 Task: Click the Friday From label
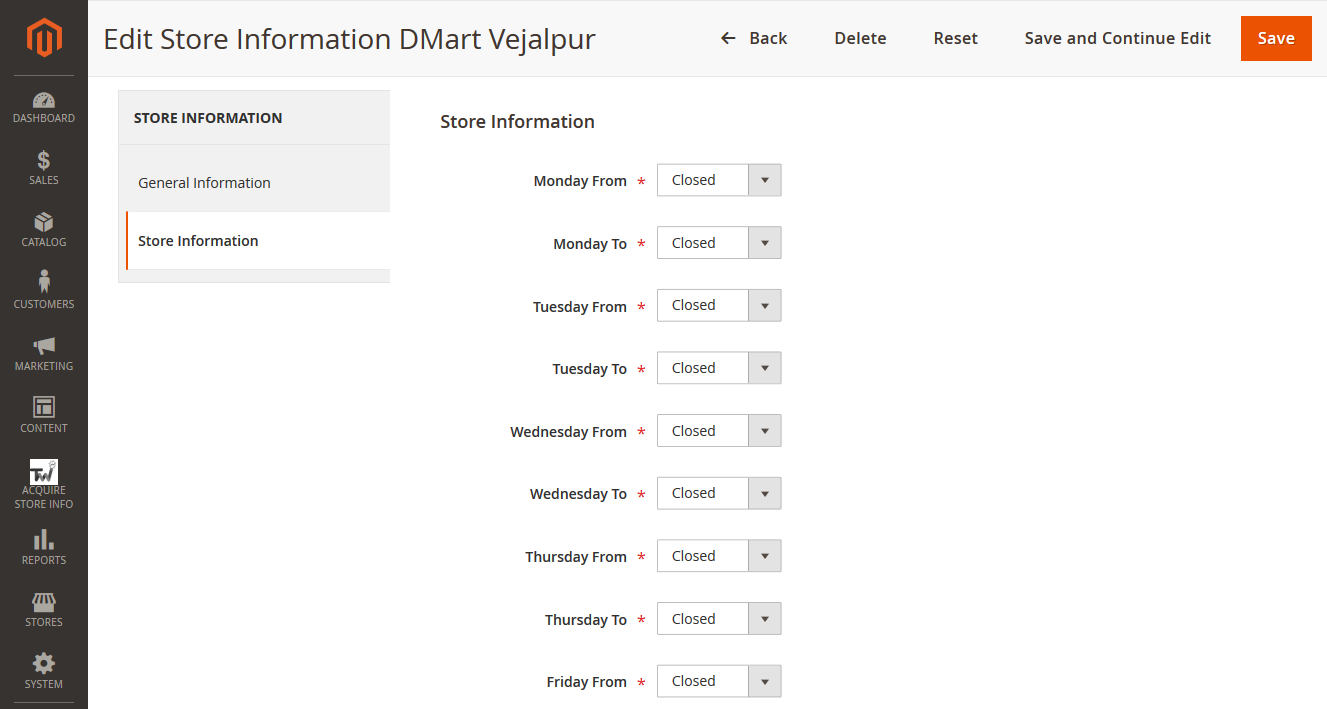pos(587,682)
